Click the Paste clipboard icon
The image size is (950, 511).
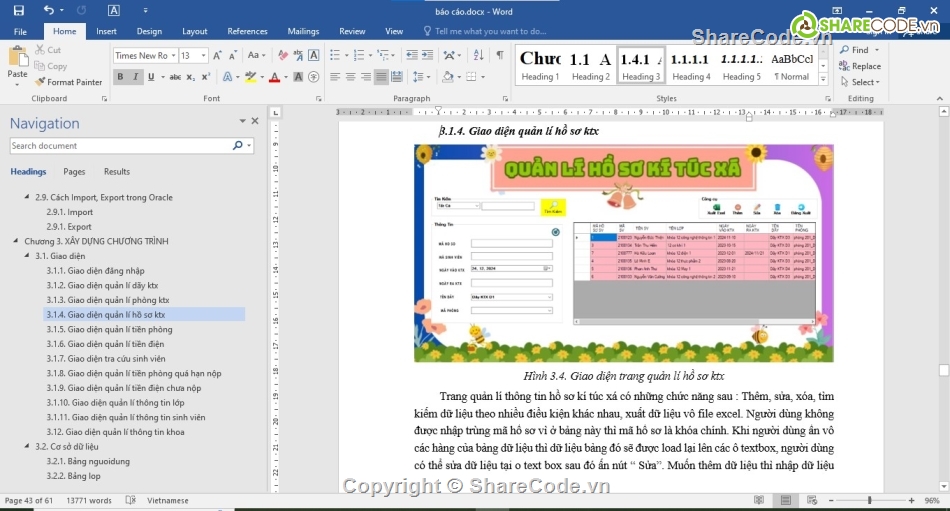[18, 58]
